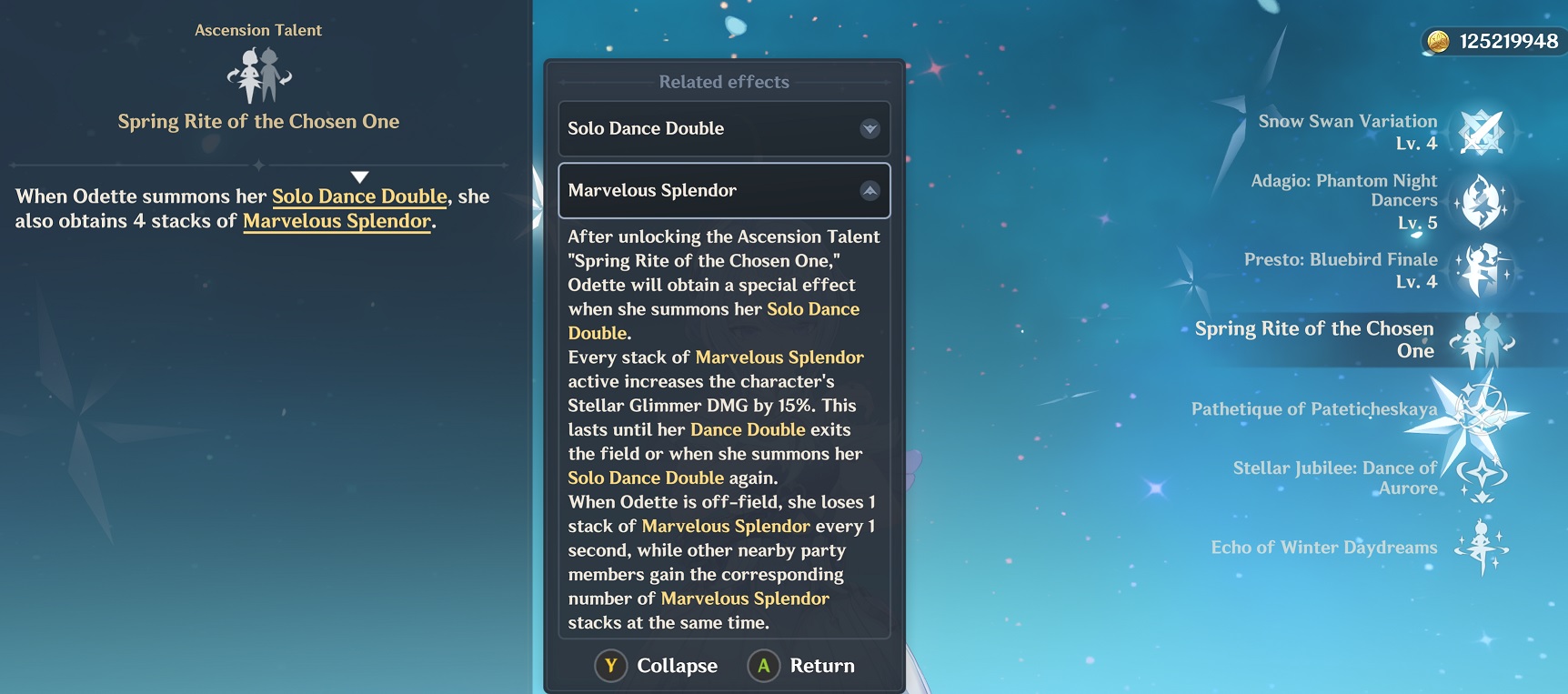Image resolution: width=1568 pixels, height=694 pixels.
Task: Click the Related effects heading
Action: [724, 82]
